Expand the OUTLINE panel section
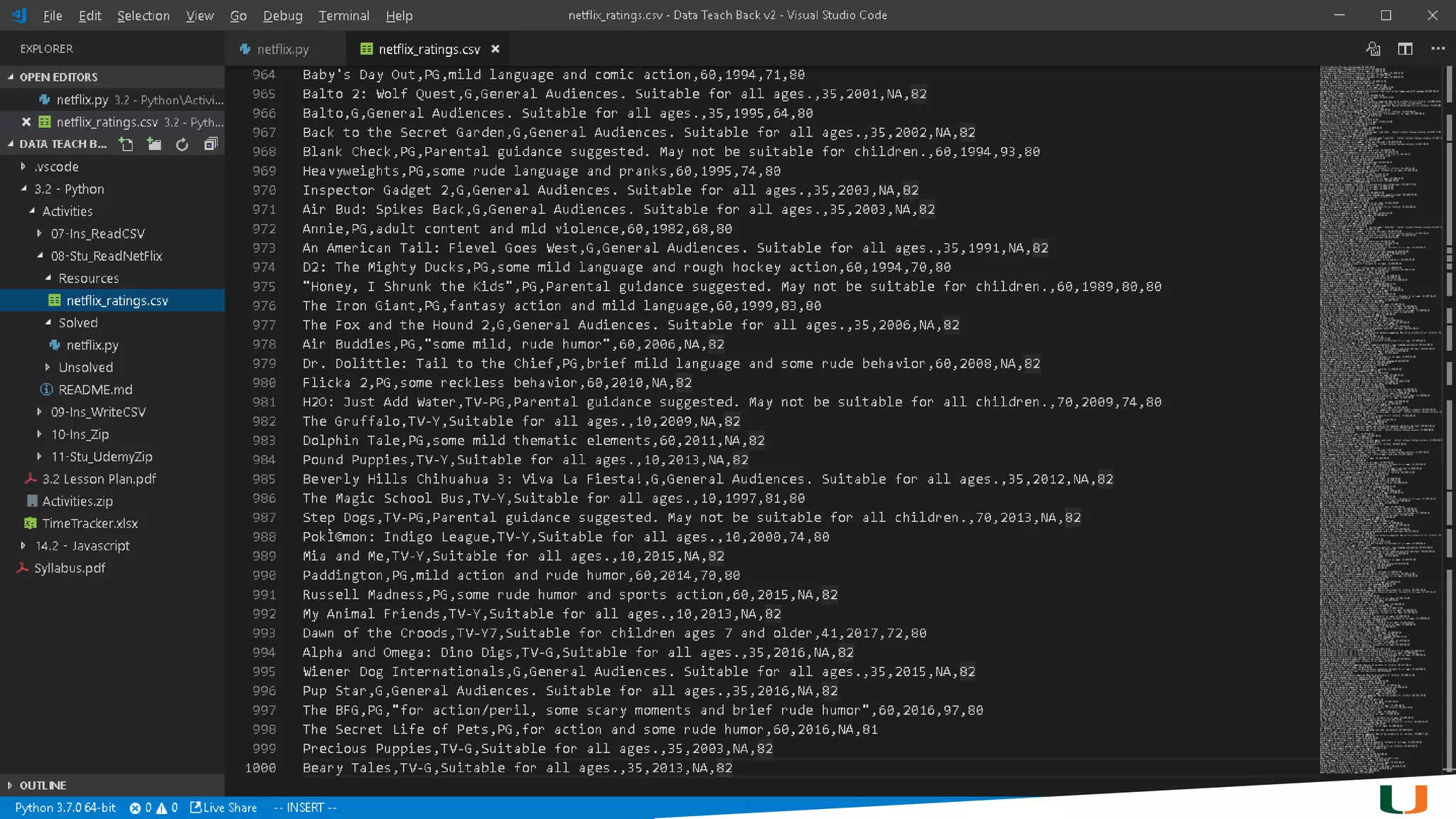 point(43,786)
